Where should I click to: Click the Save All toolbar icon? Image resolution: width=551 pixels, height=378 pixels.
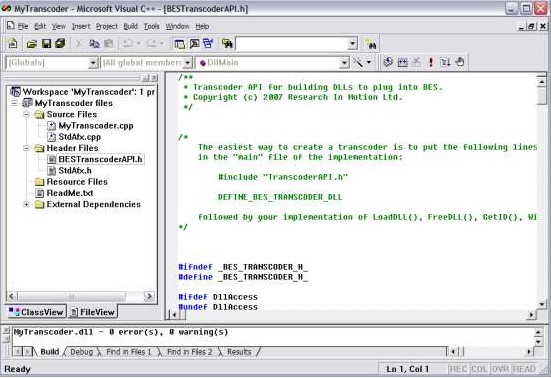coord(60,44)
